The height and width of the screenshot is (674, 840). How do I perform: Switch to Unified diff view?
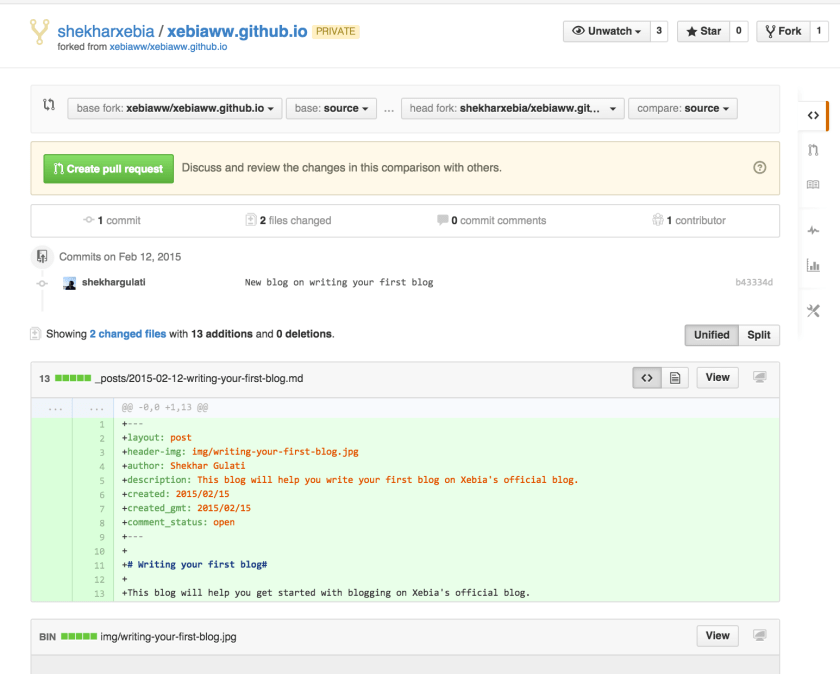click(711, 335)
